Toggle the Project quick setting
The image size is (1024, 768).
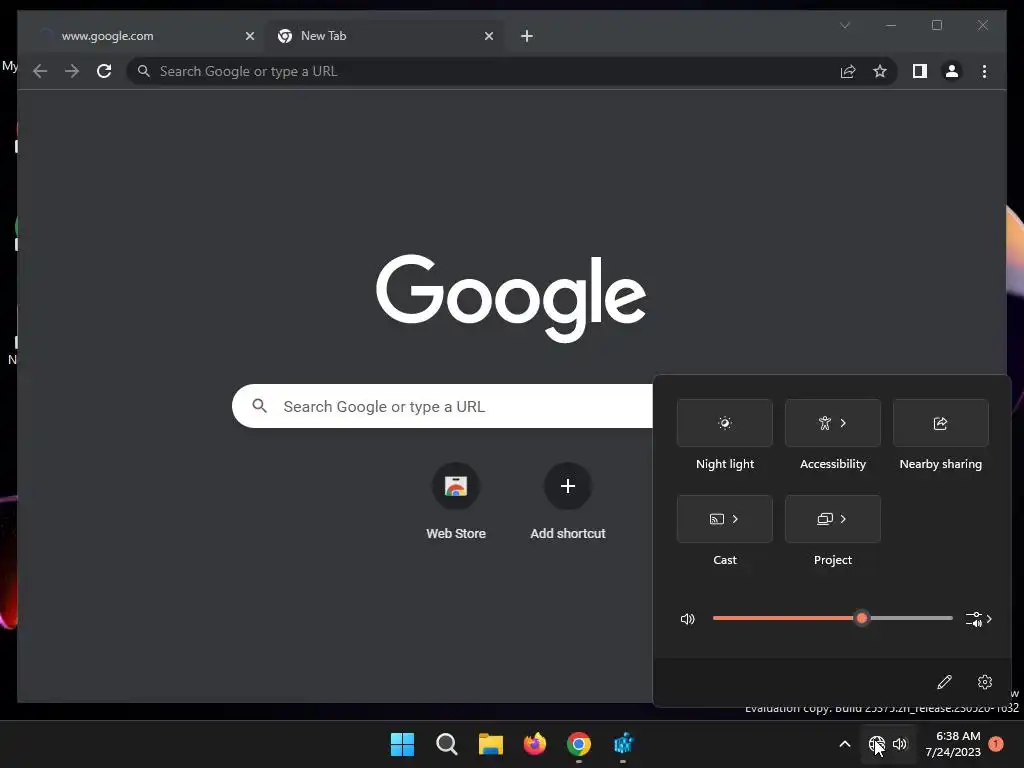click(x=825, y=519)
